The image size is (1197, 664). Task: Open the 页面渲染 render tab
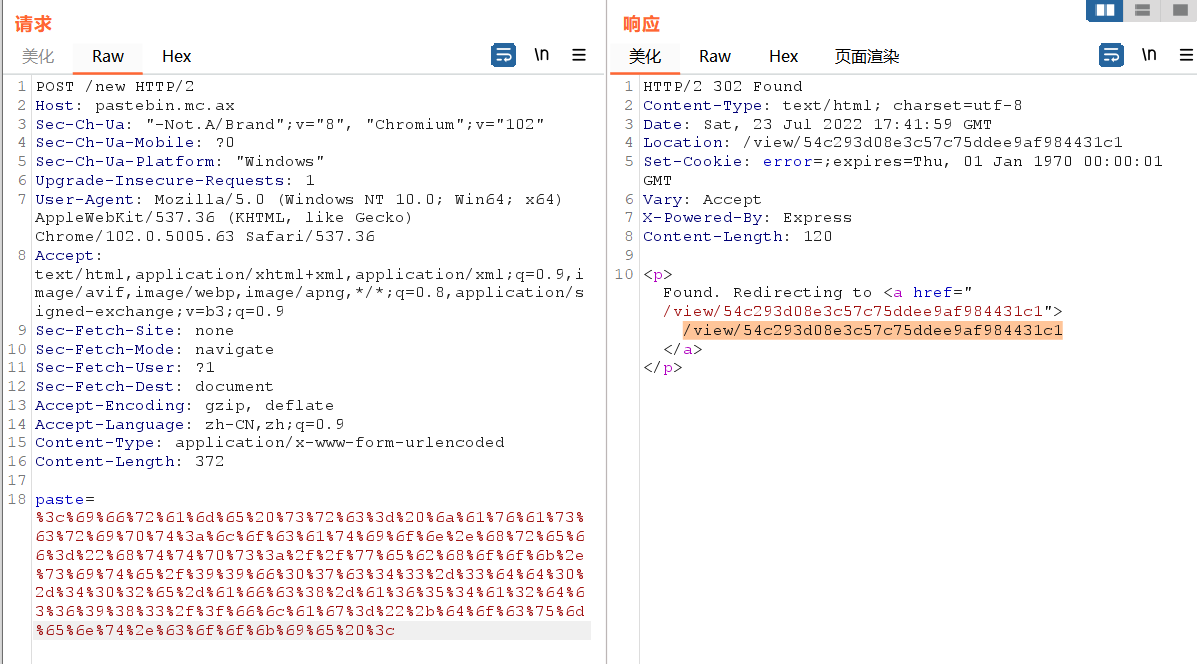point(867,56)
